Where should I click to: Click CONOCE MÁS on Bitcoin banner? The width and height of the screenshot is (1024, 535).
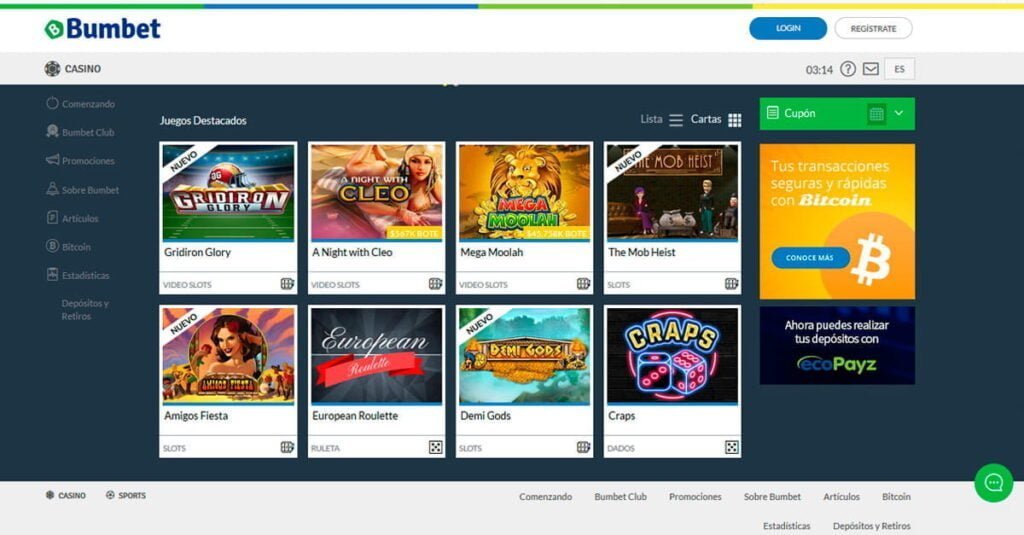pyautogui.click(x=810, y=258)
